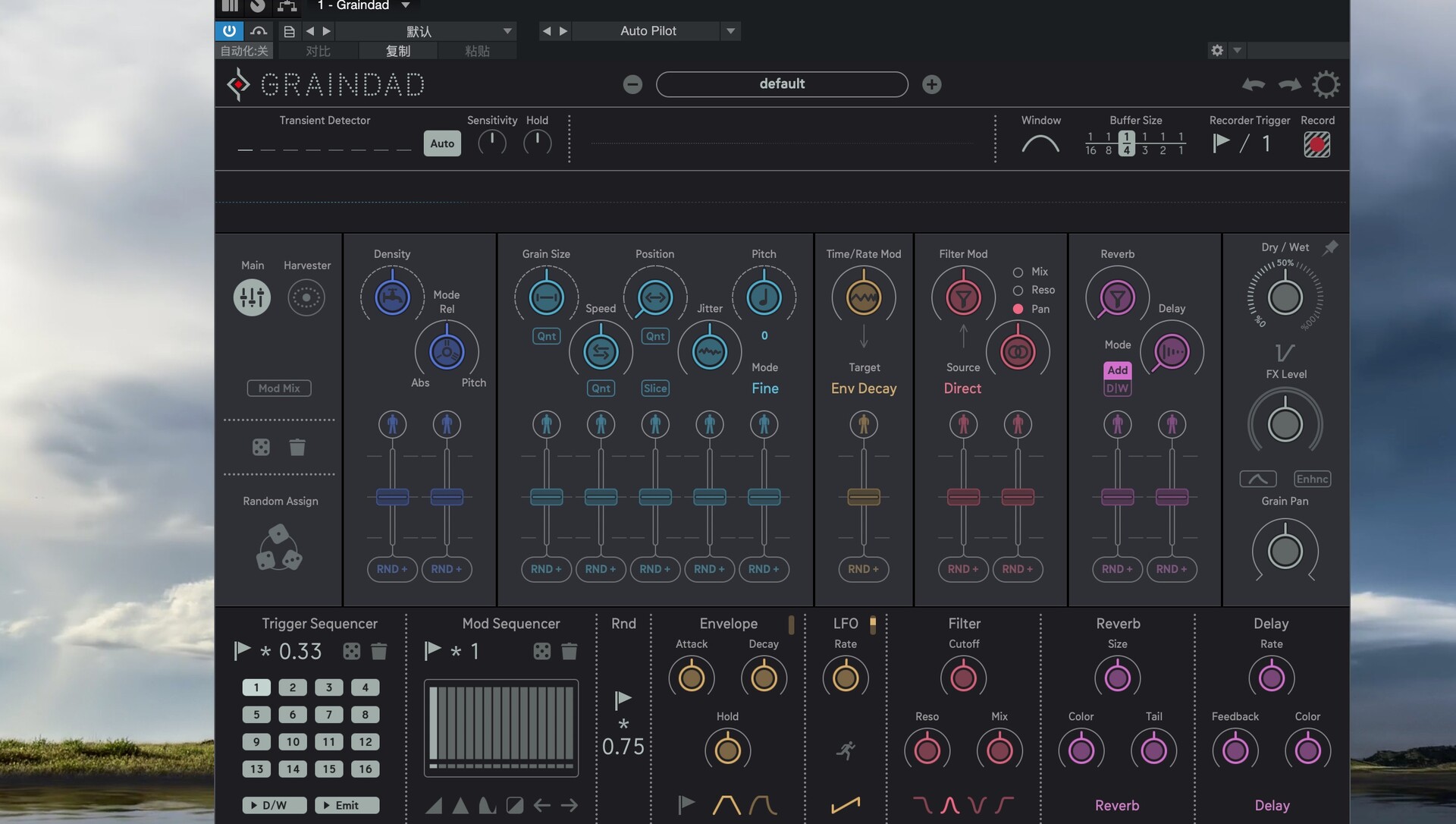Click the 粘贴 menu item
The width and height of the screenshot is (1456, 824).
coord(479,51)
